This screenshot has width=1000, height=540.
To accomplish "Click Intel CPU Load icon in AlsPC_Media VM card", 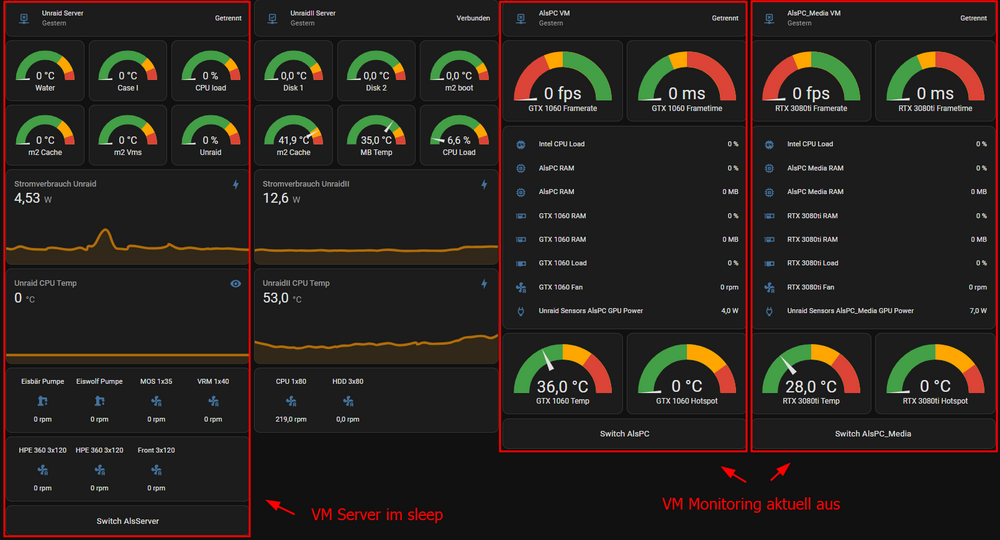I will pos(769,145).
